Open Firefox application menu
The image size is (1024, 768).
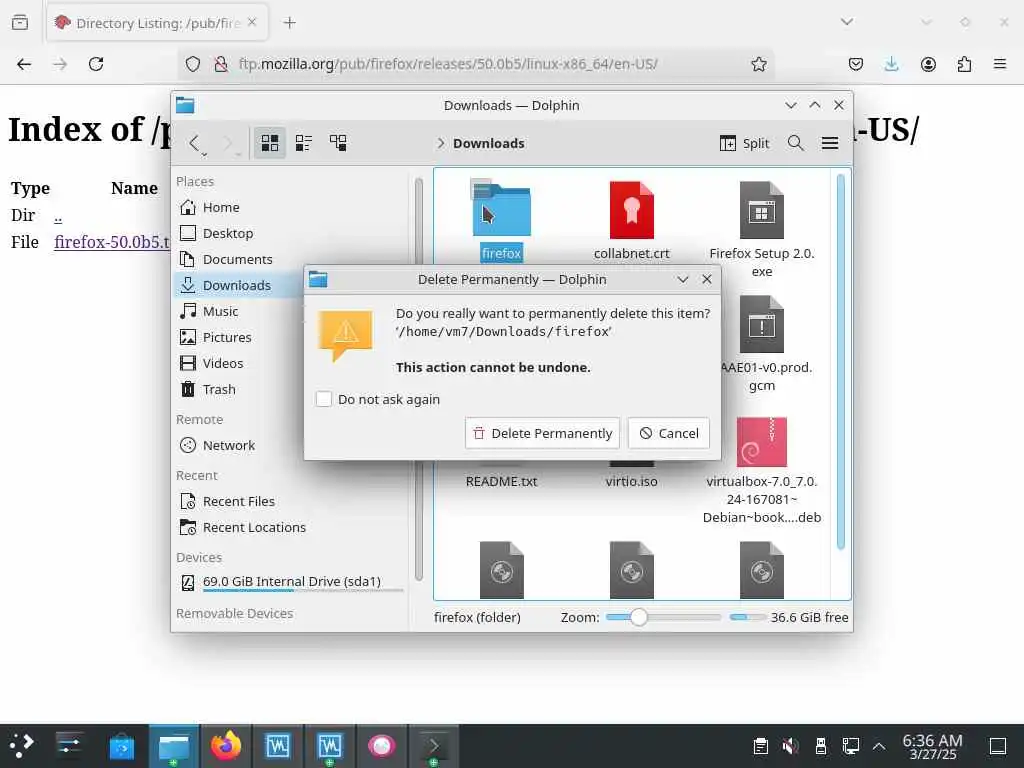tap(1000, 64)
